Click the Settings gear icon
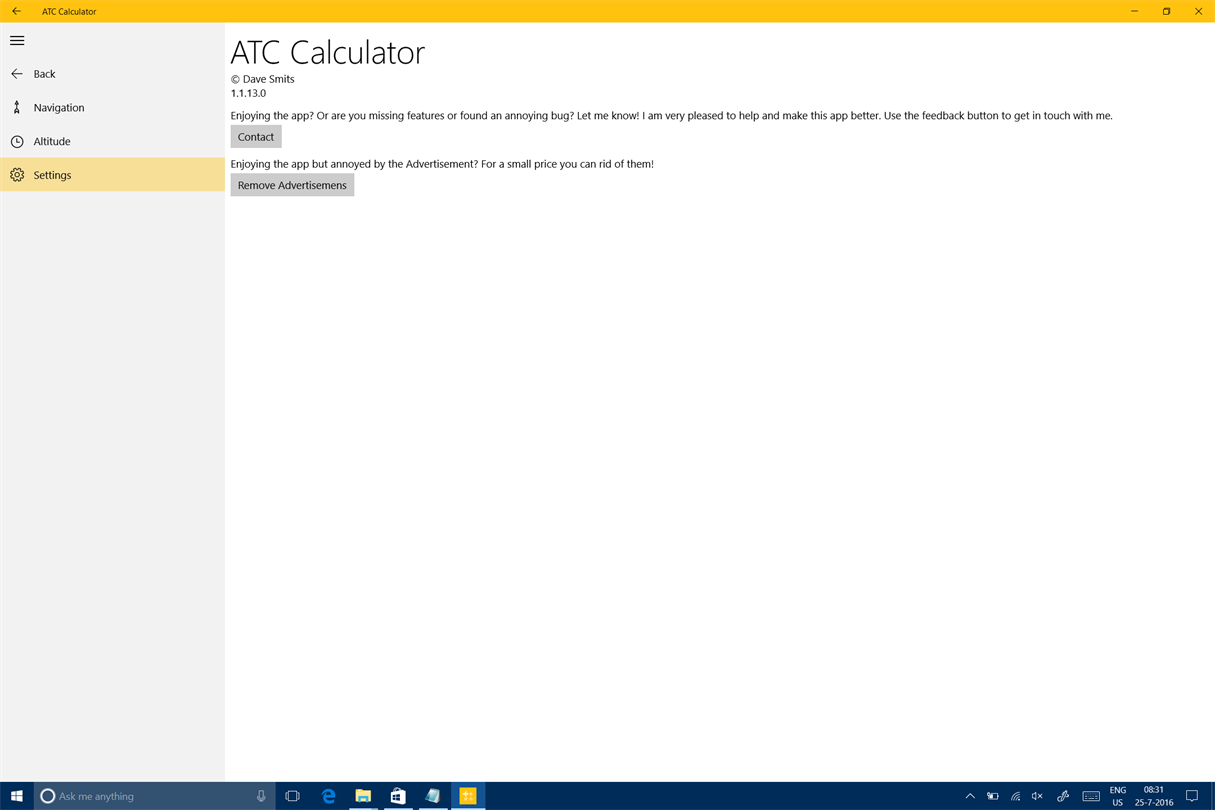 point(17,175)
